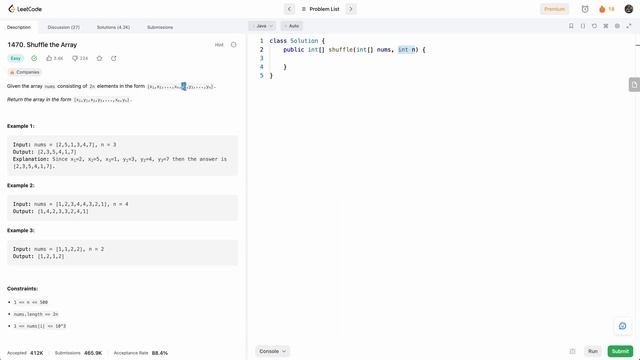Like the problem with thumbs-up icon

click(49, 58)
